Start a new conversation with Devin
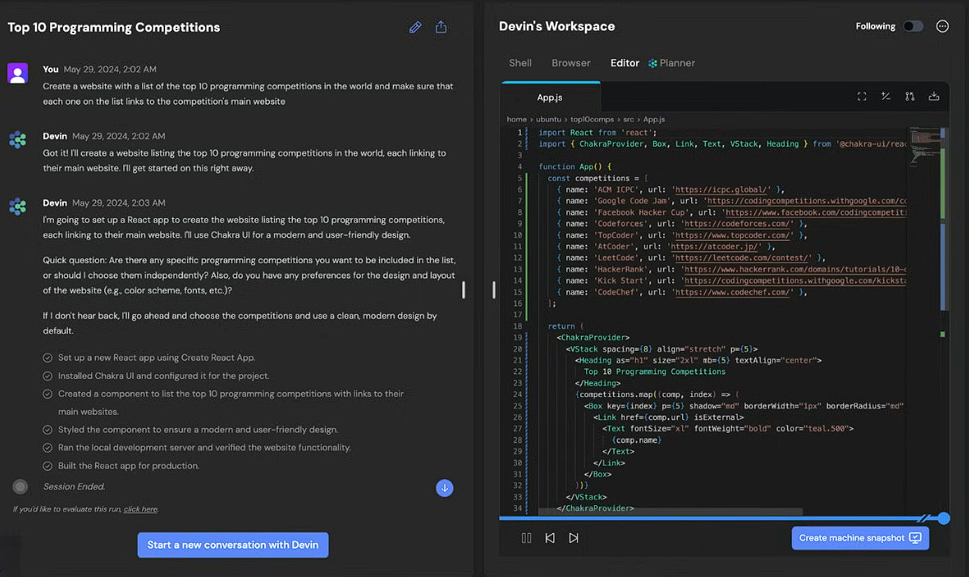The image size is (969, 577). click(x=233, y=545)
